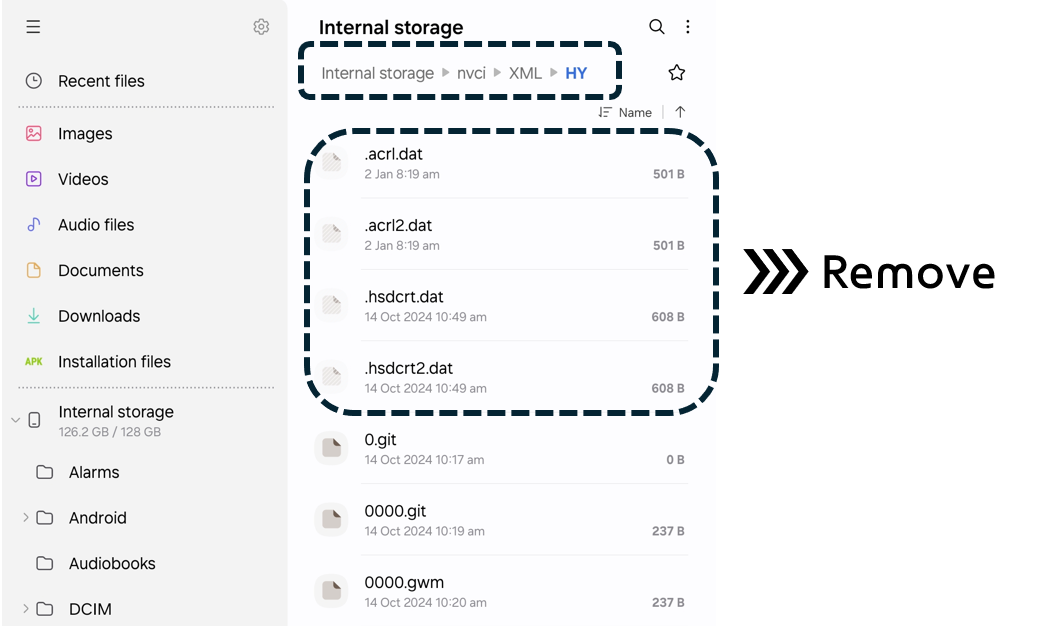Expand the Android folder
This screenshot has height=626, width=1037.
point(25,518)
